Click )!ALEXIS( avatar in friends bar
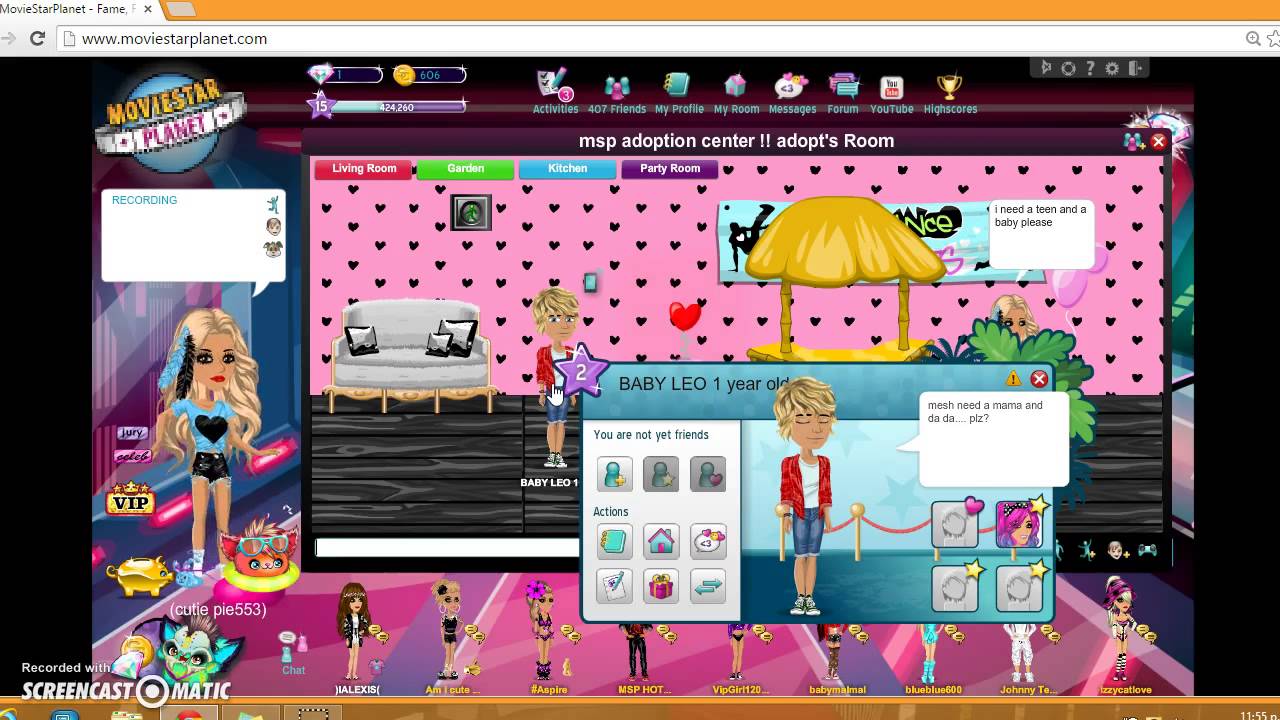Screen dimensions: 1280x720 [353, 634]
